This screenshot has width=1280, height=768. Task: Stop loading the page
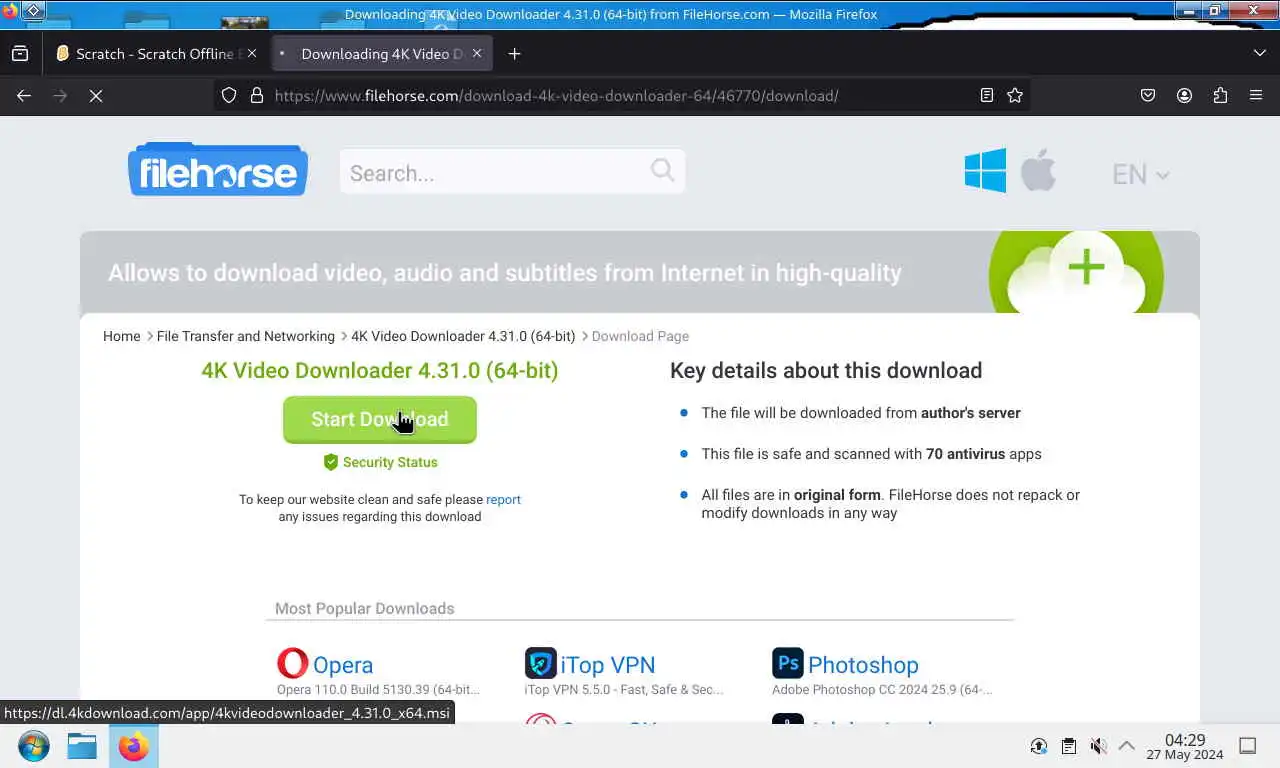click(96, 96)
